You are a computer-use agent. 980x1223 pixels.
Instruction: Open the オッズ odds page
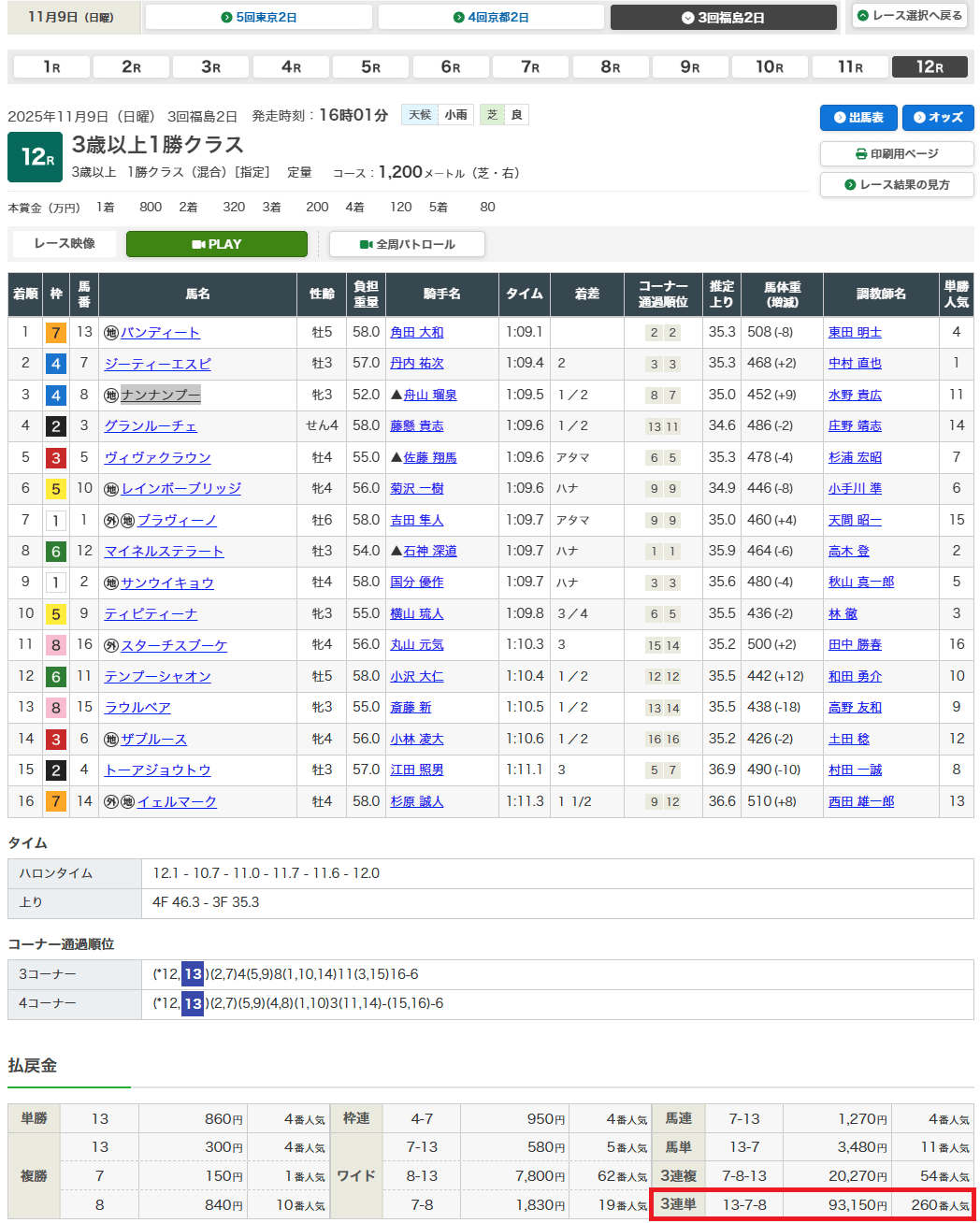[938, 118]
